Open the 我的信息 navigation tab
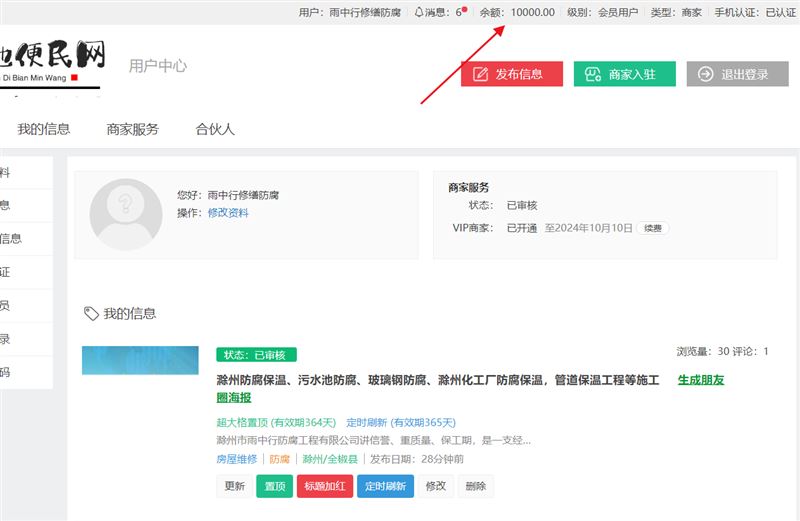 click(x=43, y=129)
